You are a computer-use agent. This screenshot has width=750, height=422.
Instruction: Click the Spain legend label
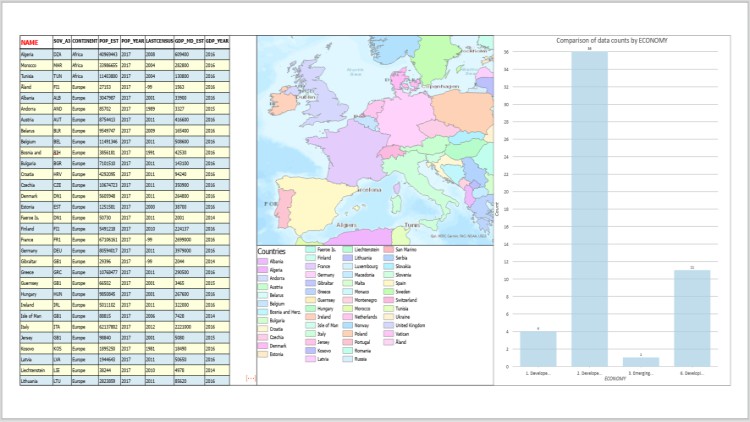click(x=401, y=283)
